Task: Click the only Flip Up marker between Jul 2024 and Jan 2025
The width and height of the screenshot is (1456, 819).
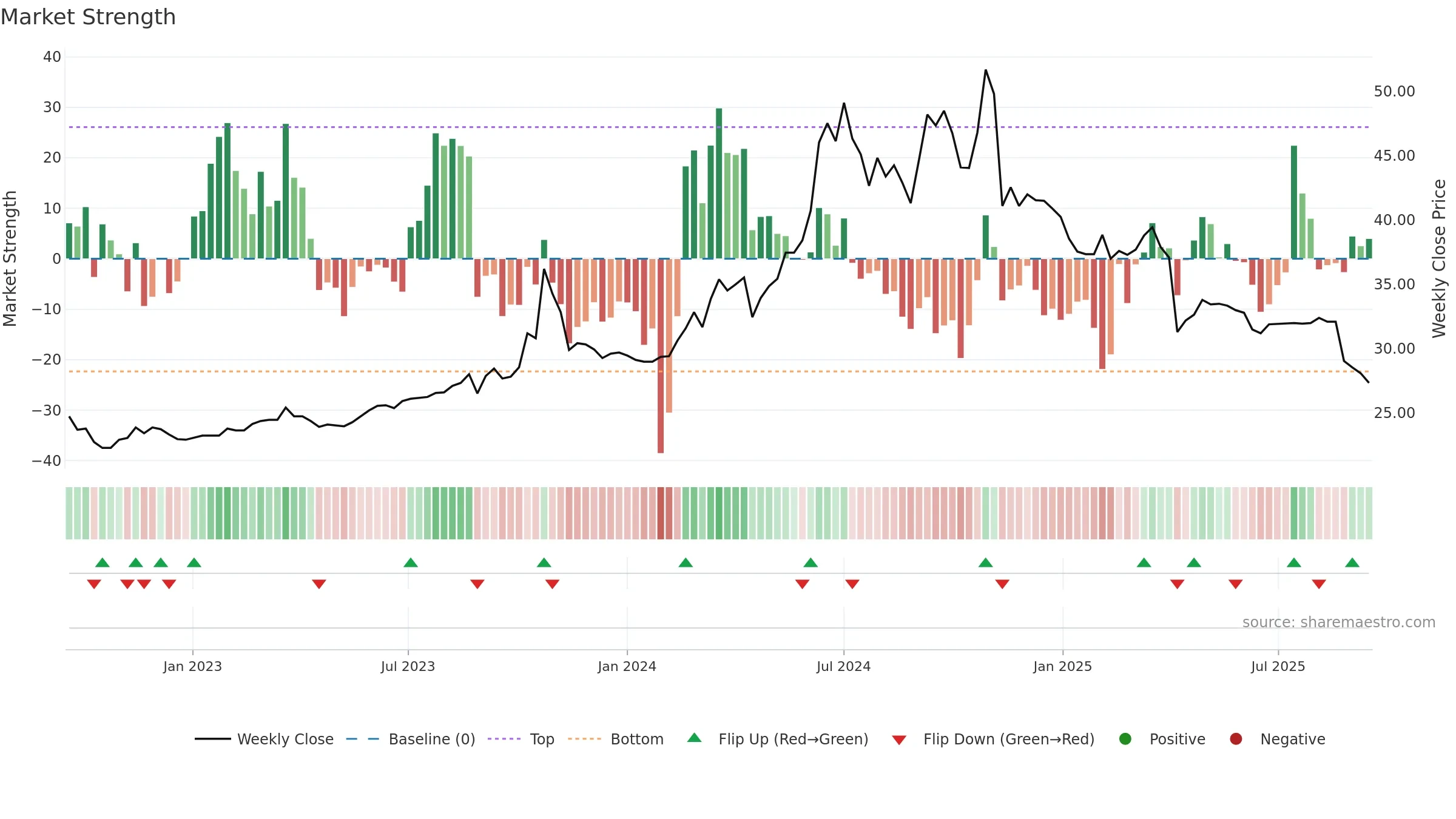Action: [x=986, y=562]
